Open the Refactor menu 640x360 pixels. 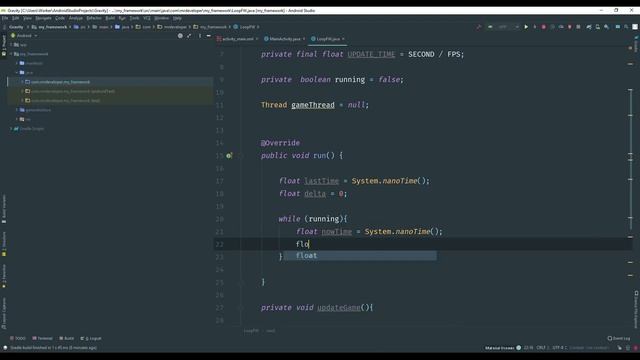pyautogui.click(x=94, y=18)
